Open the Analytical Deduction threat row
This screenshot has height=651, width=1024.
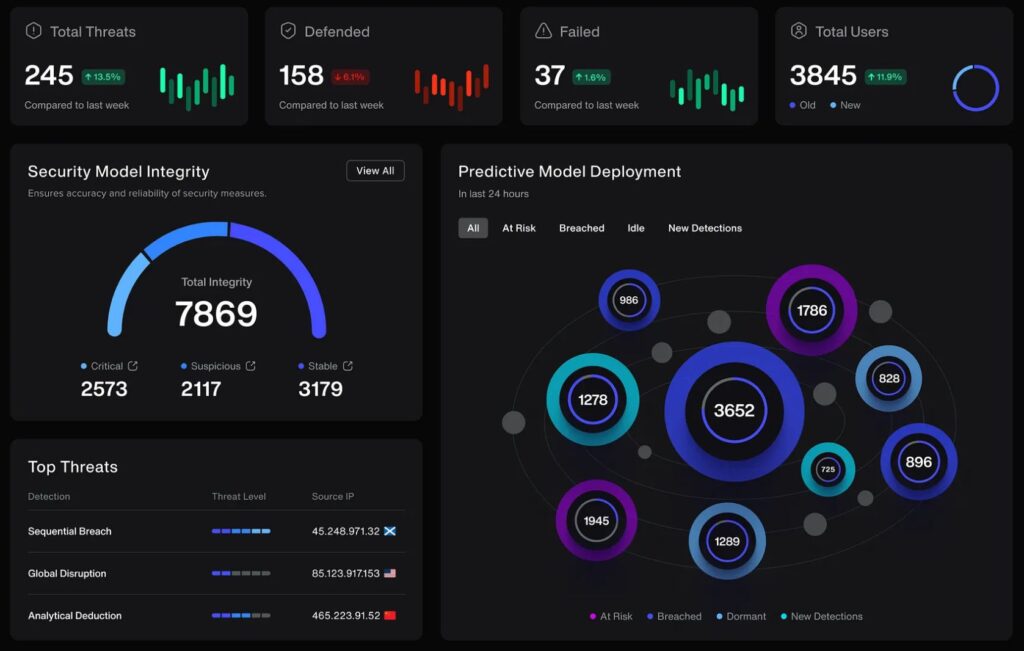coord(75,615)
